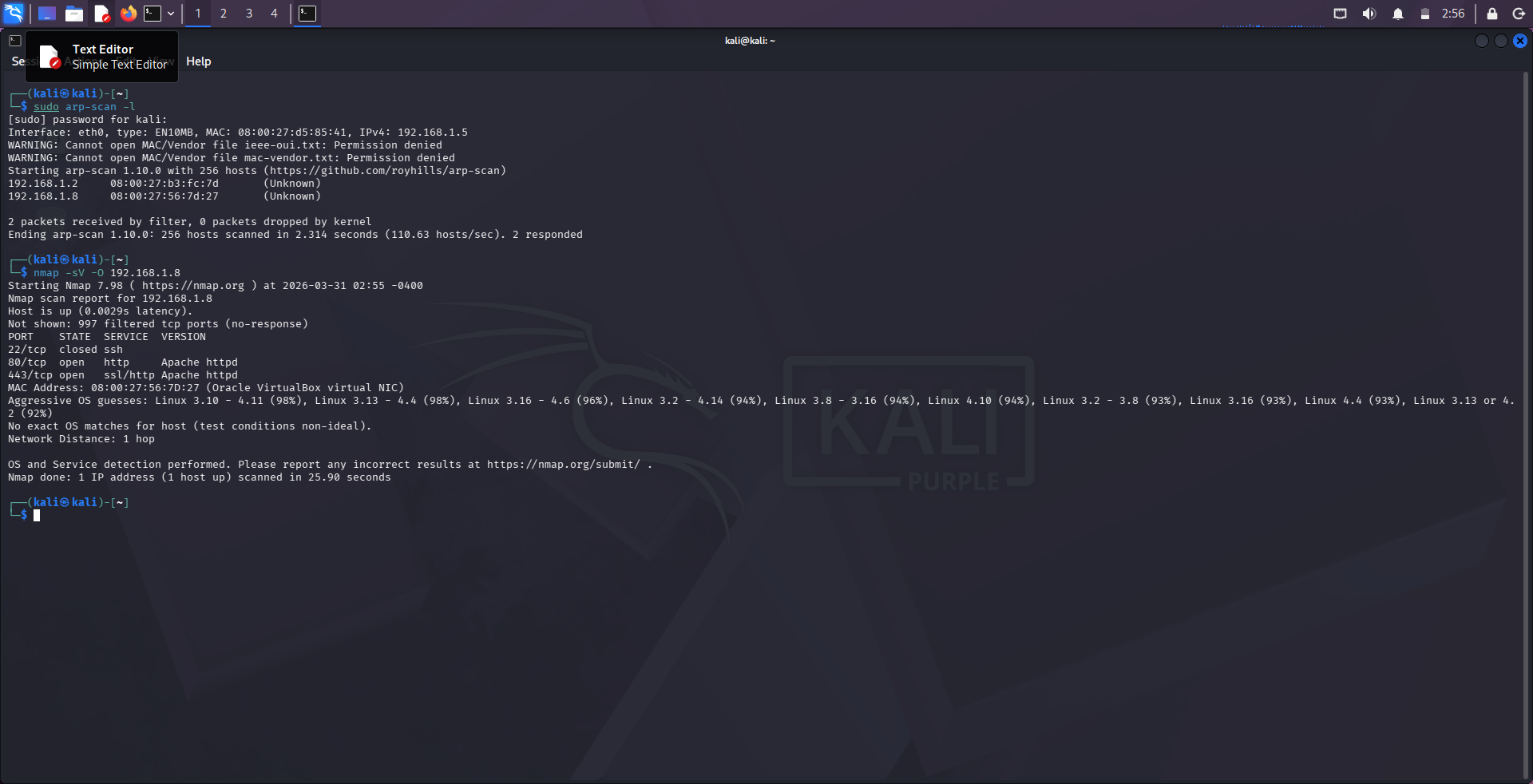1533x784 pixels.
Task: Switch to workspace 4
Action: point(274,13)
